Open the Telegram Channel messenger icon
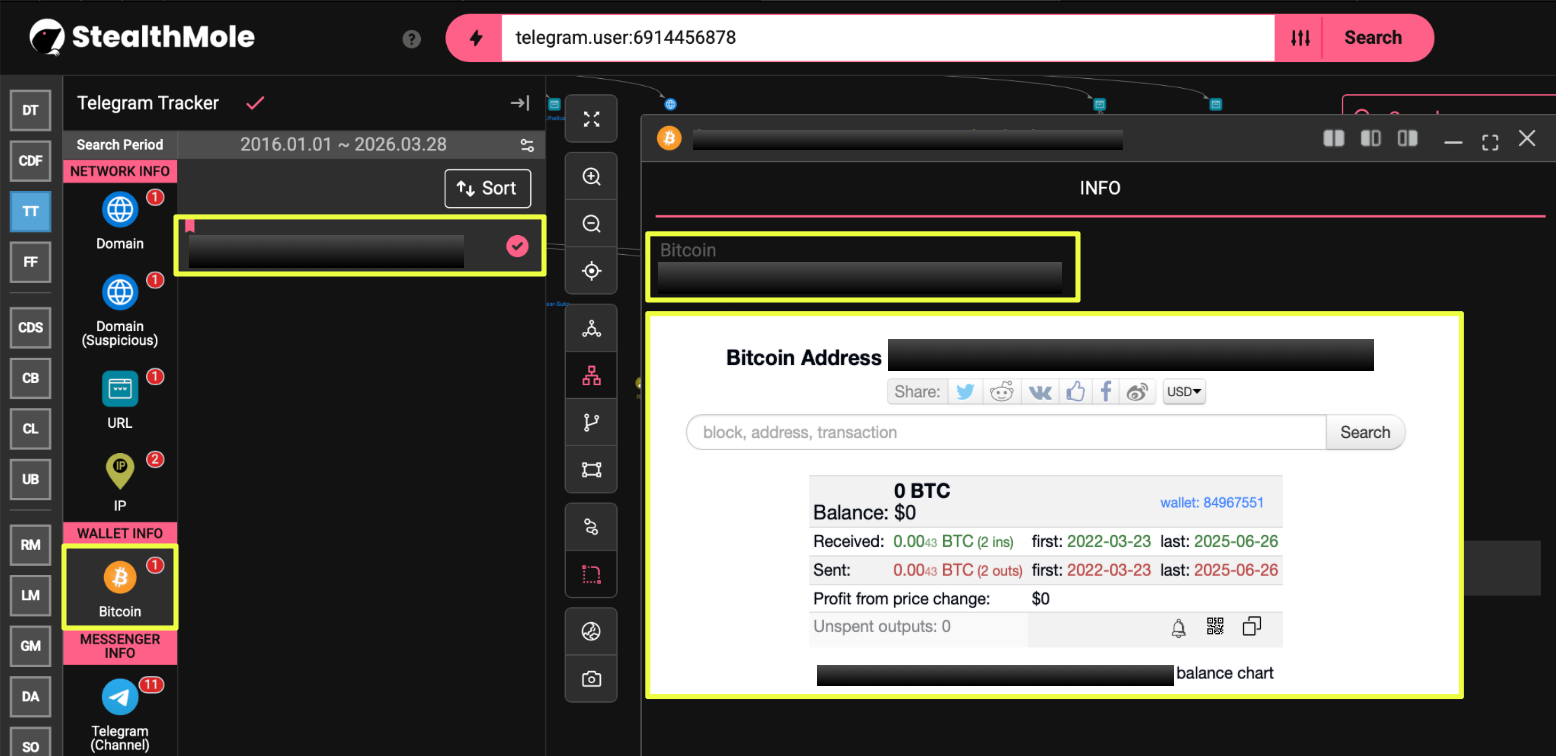The width and height of the screenshot is (1556, 756). coord(119,698)
